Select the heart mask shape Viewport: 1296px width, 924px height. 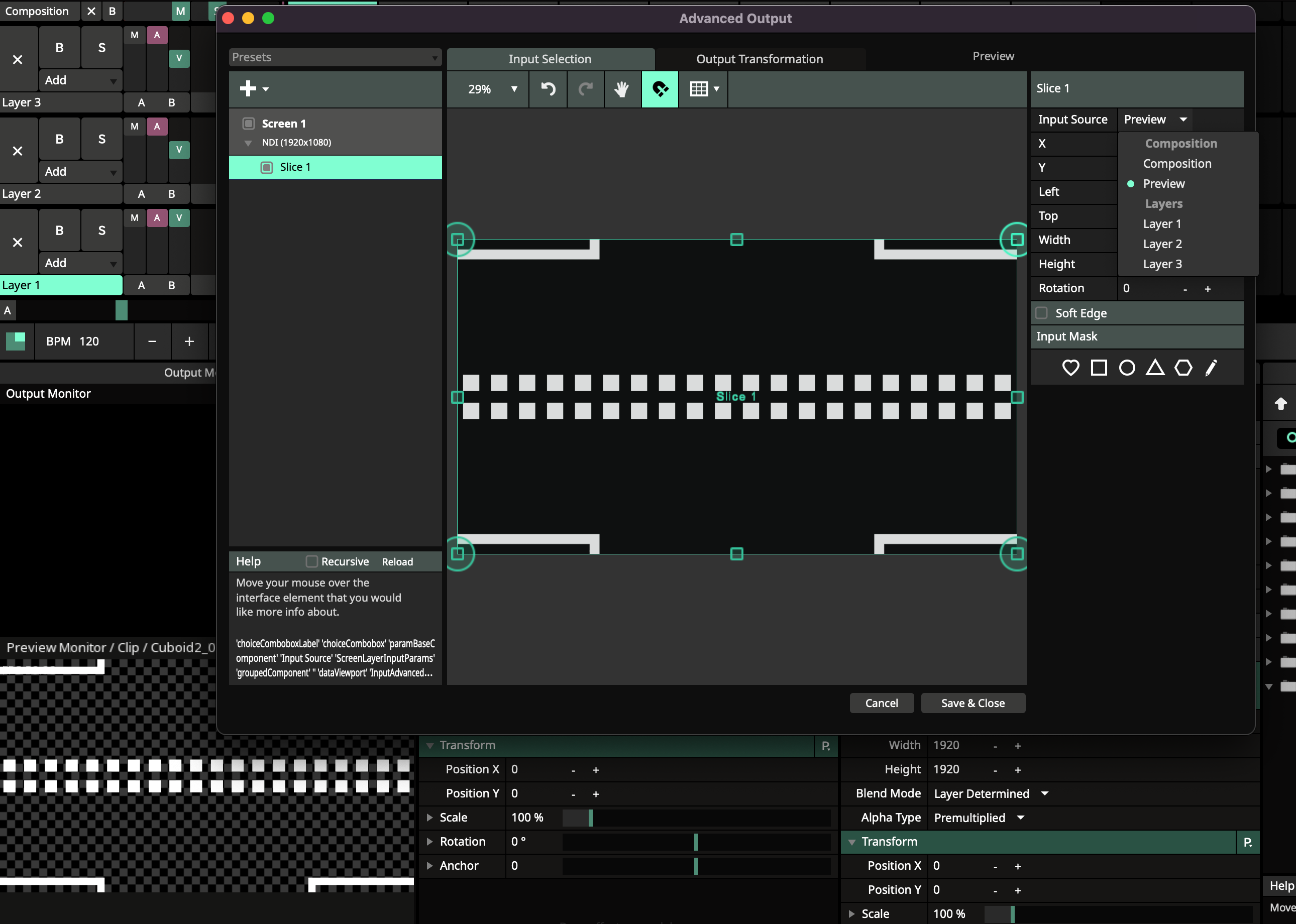point(1070,368)
